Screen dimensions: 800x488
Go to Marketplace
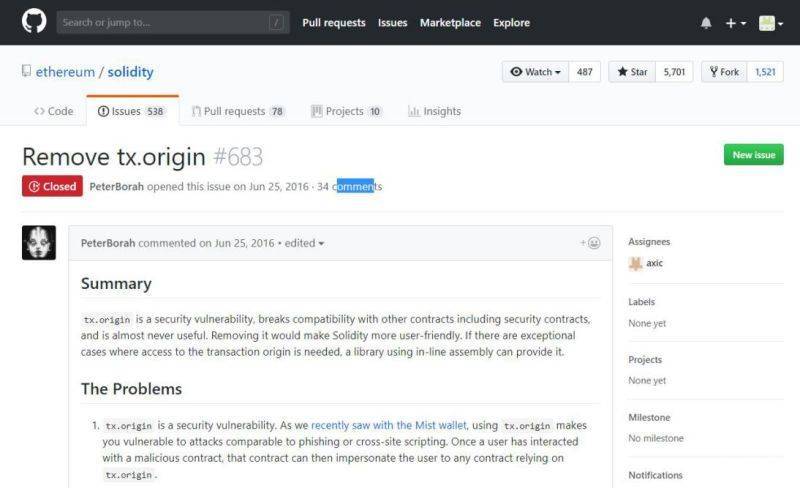tap(450, 22)
